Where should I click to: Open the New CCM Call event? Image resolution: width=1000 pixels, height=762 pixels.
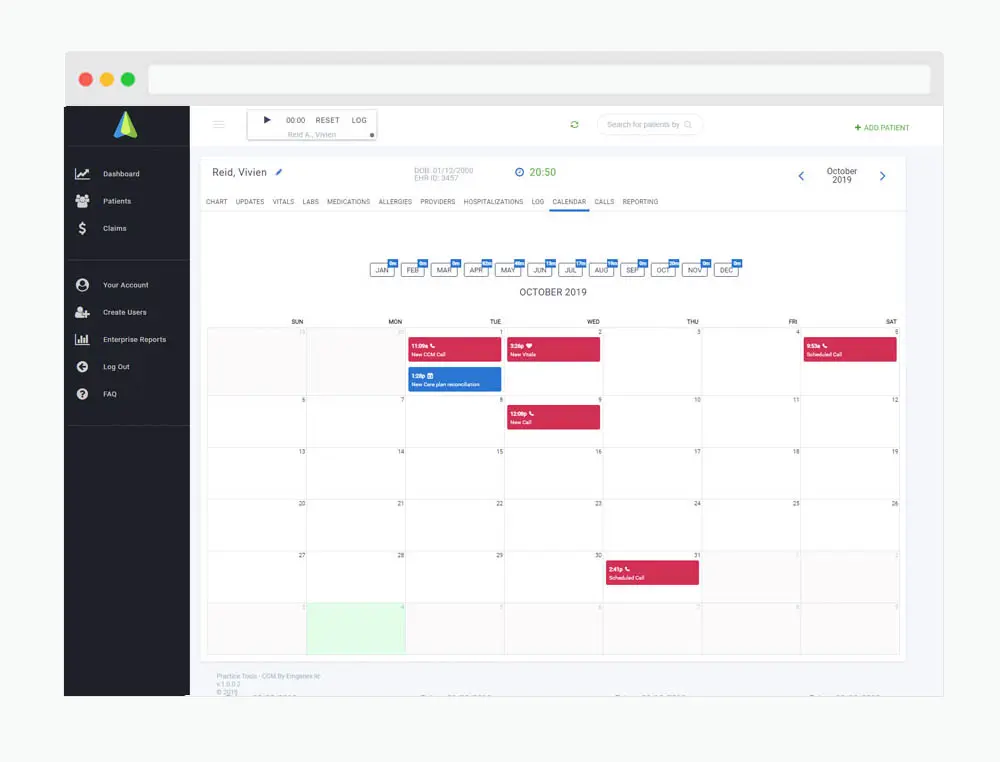pyautogui.click(x=455, y=349)
